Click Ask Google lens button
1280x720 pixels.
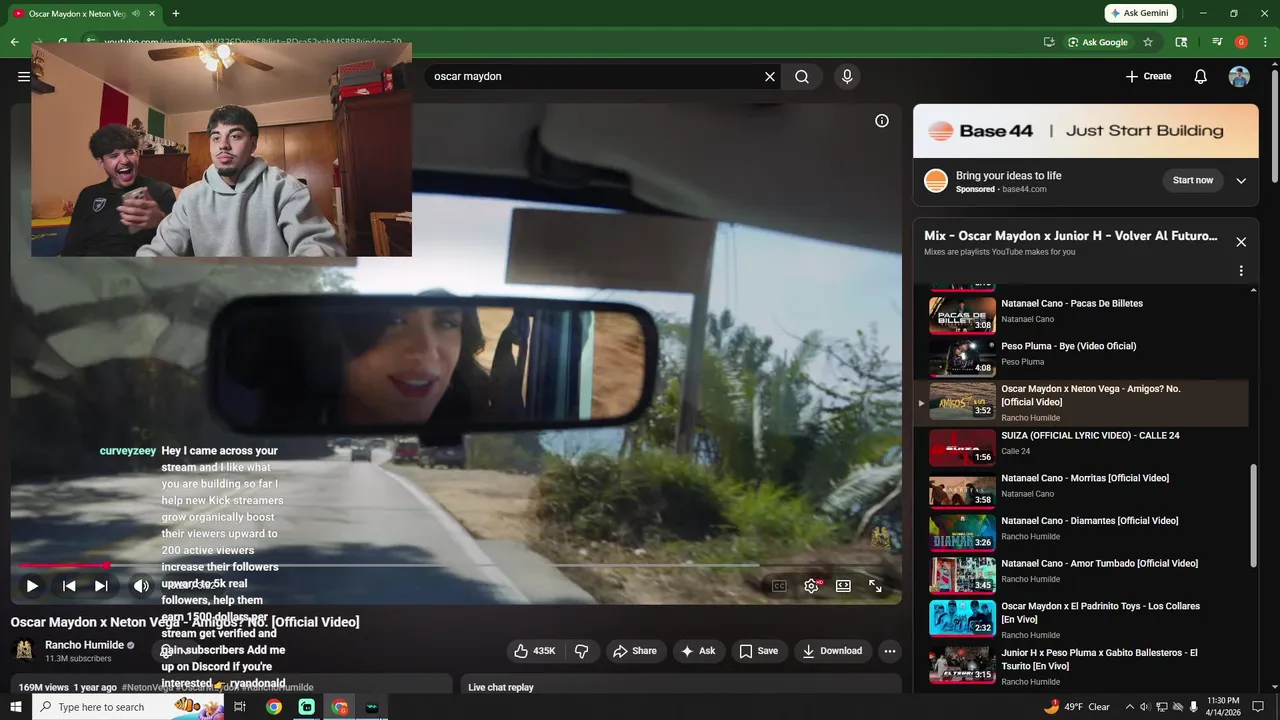(1097, 42)
